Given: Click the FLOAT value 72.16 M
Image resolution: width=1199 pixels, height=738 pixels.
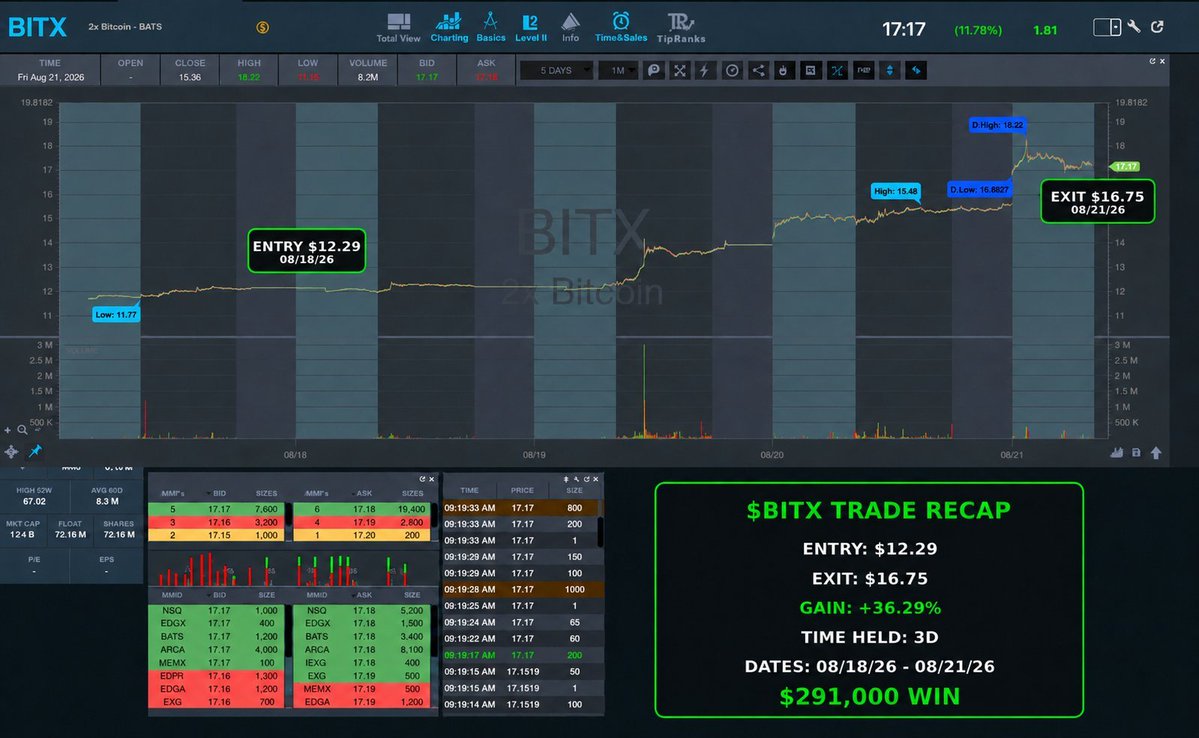Looking at the screenshot, I should 70,535.
